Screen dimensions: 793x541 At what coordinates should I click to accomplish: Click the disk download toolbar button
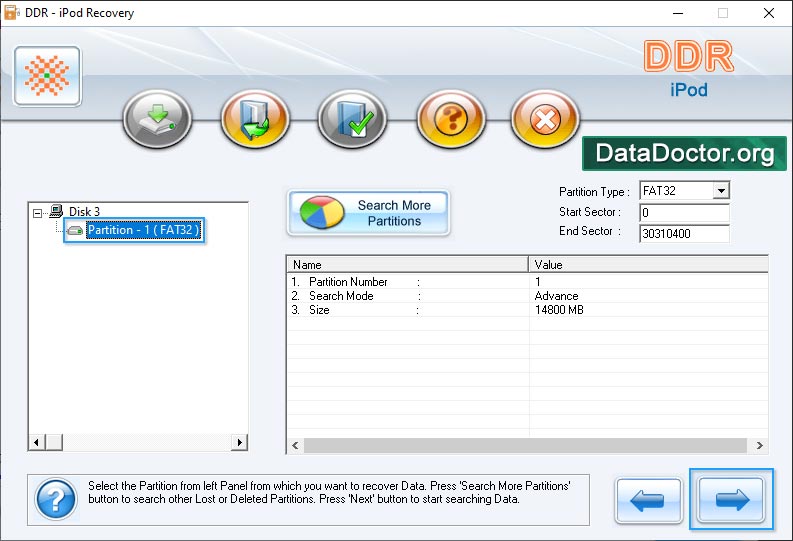pyautogui.click(x=157, y=119)
